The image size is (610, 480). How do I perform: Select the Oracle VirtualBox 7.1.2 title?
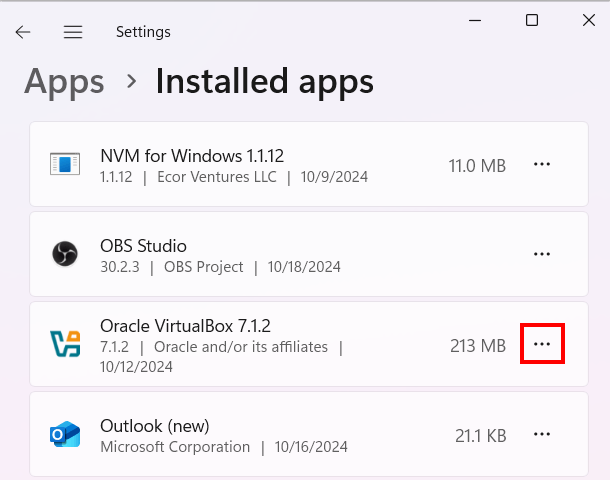pyautogui.click(x=185, y=326)
